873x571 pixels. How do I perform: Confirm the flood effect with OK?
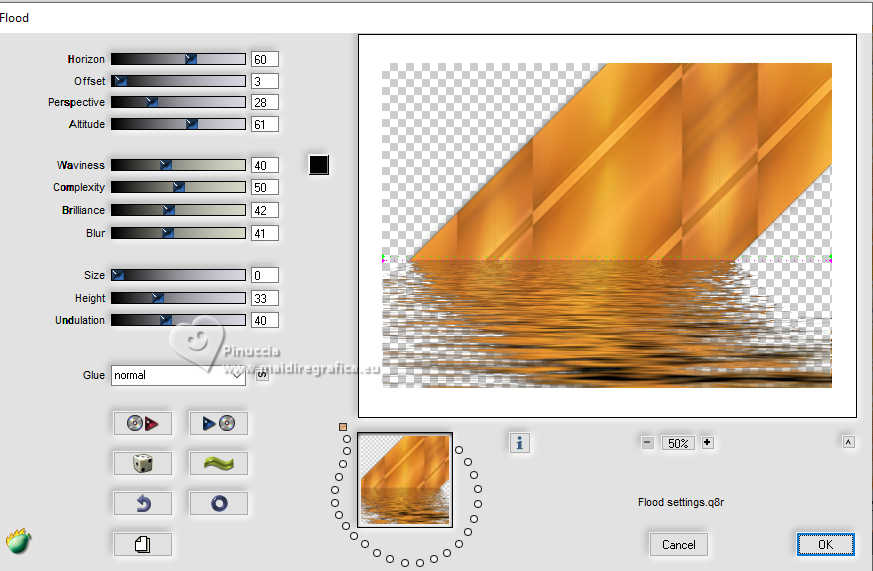point(825,544)
